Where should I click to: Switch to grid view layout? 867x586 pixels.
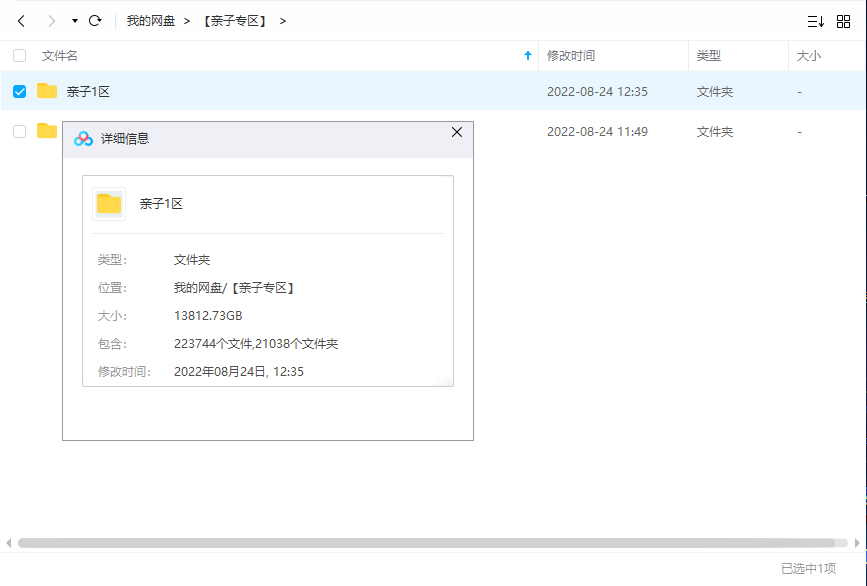click(843, 21)
